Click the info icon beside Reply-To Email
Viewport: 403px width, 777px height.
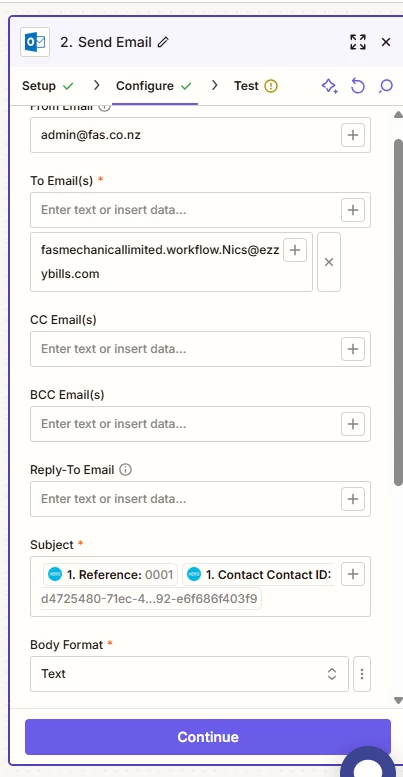pos(126,469)
